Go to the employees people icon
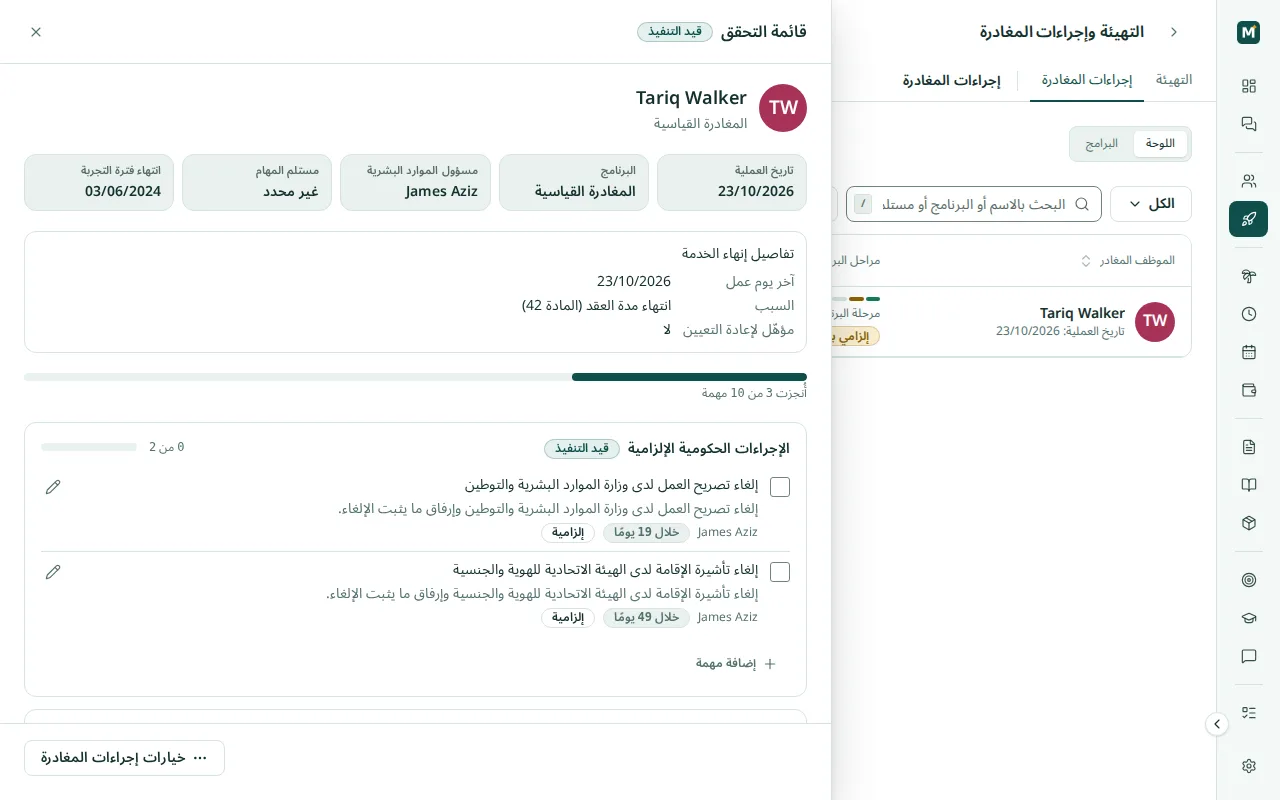Screen dimensions: 1280x800 pos(1248,181)
